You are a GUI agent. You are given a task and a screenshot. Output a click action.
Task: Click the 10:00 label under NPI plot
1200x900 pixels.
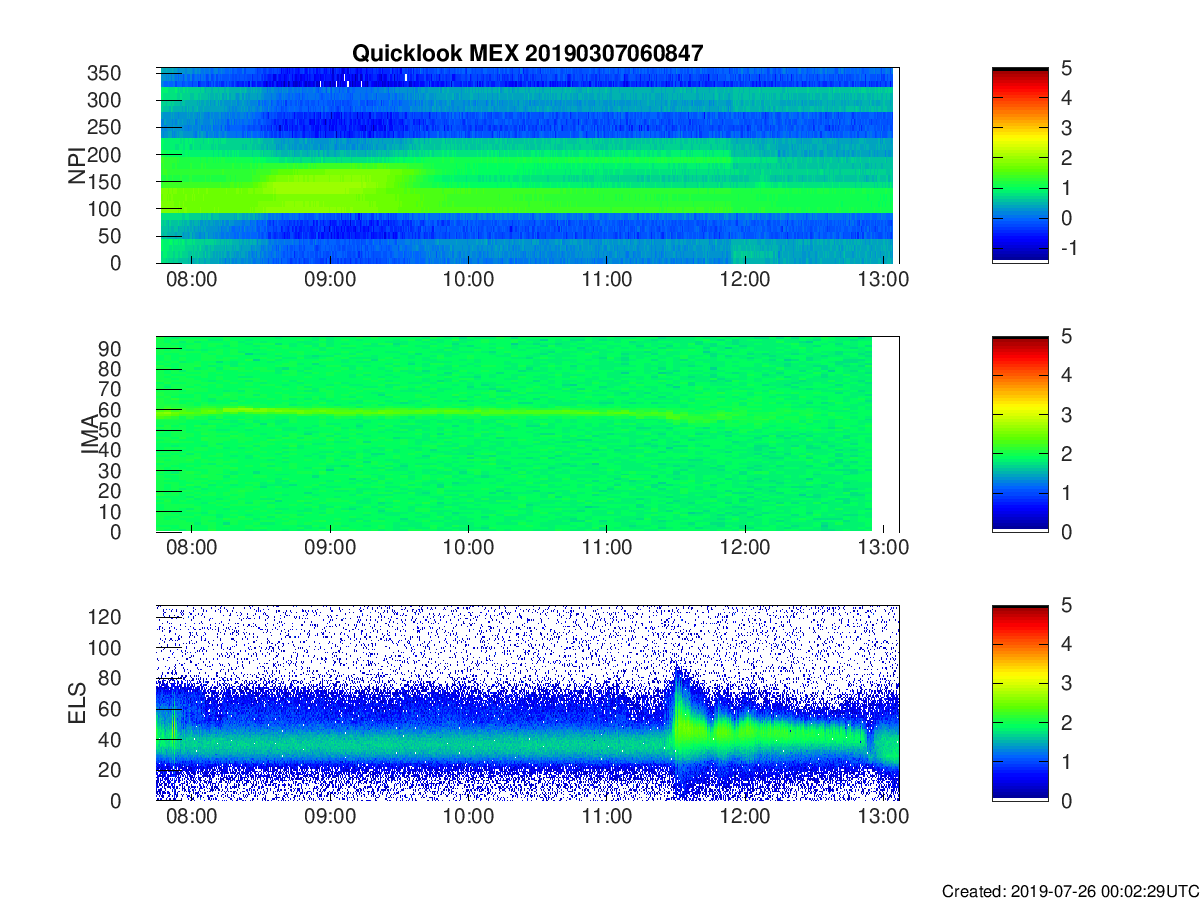469,280
